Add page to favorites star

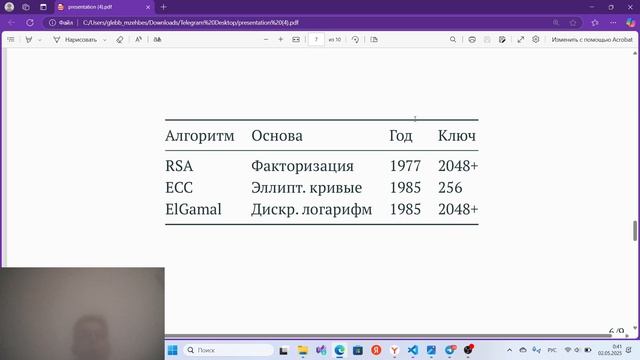pyautogui.click(x=573, y=22)
